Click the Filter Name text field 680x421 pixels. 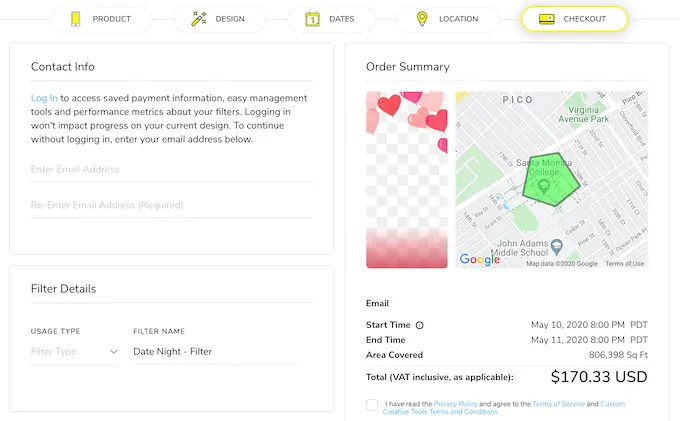click(x=214, y=352)
